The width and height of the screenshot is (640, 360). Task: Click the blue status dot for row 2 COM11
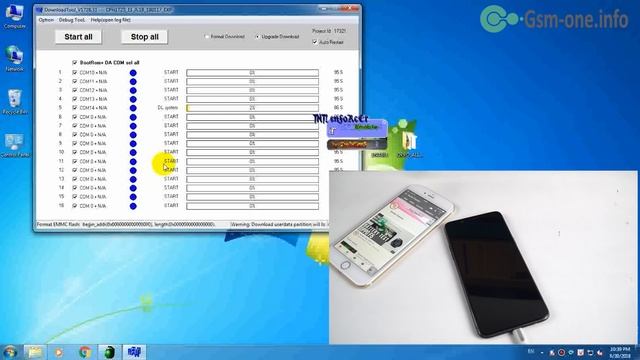tap(133, 82)
